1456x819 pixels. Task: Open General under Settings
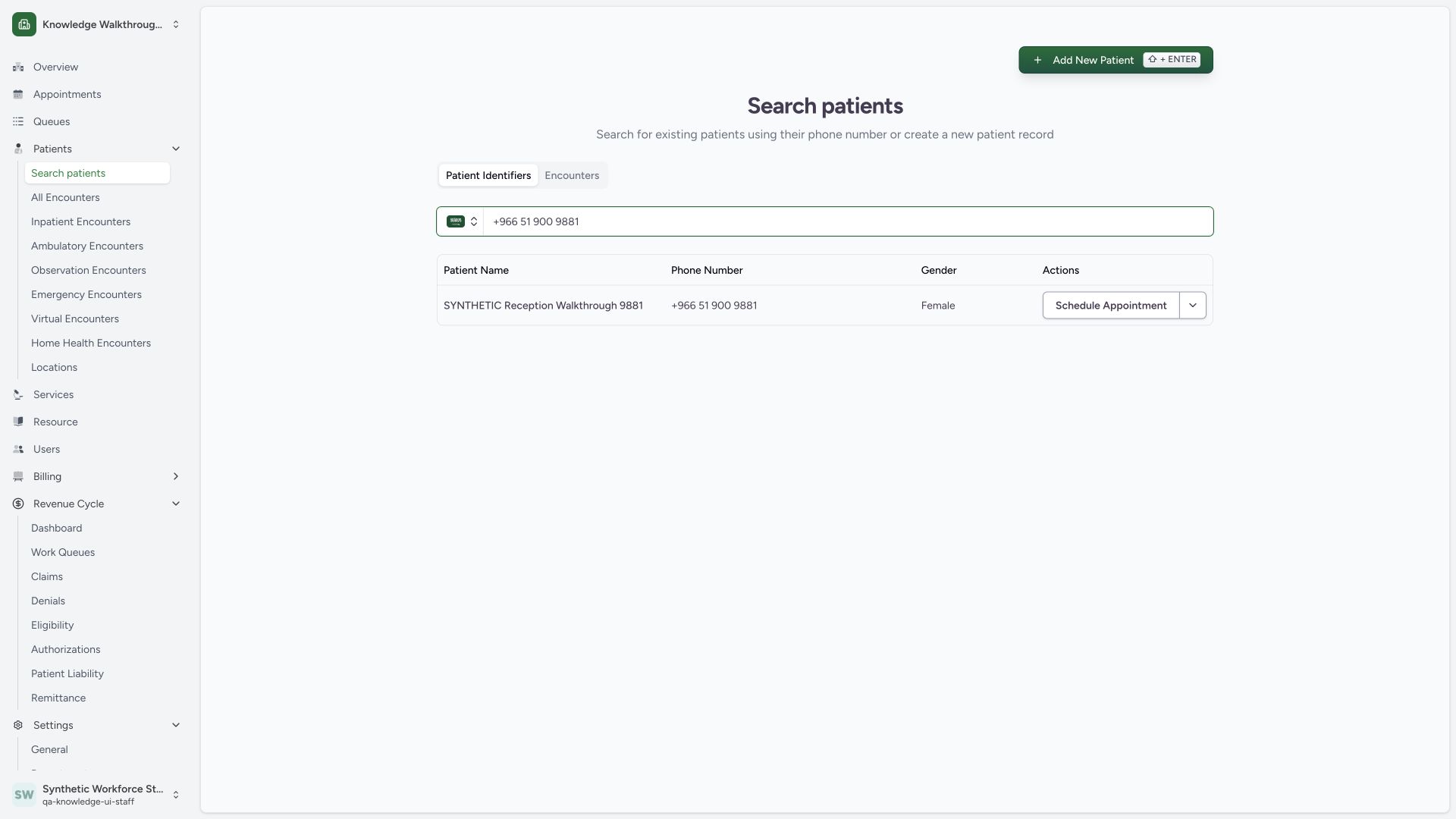coord(97,749)
